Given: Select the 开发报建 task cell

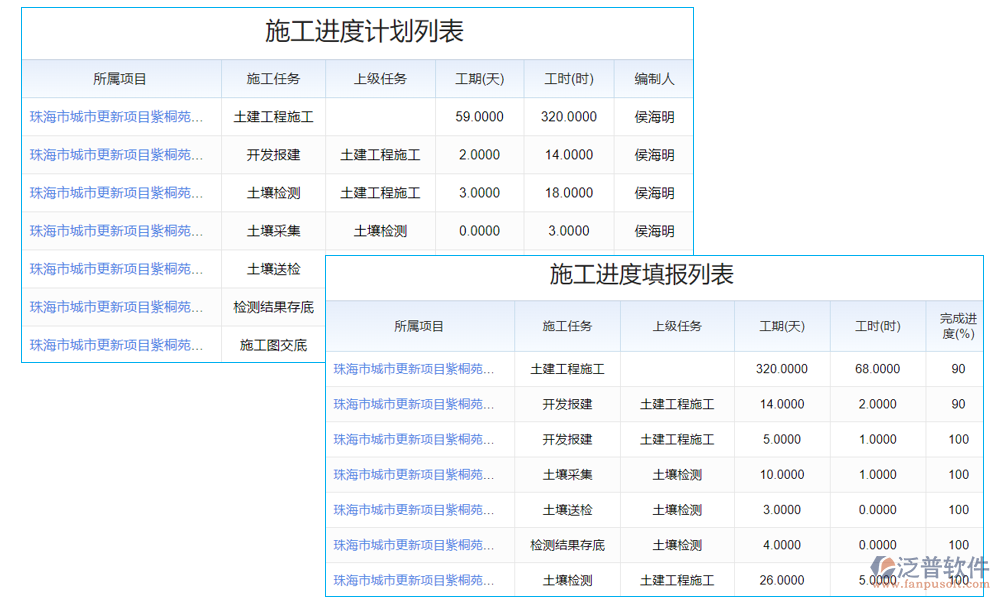Looking at the screenshot, I should tap(272, 155).
